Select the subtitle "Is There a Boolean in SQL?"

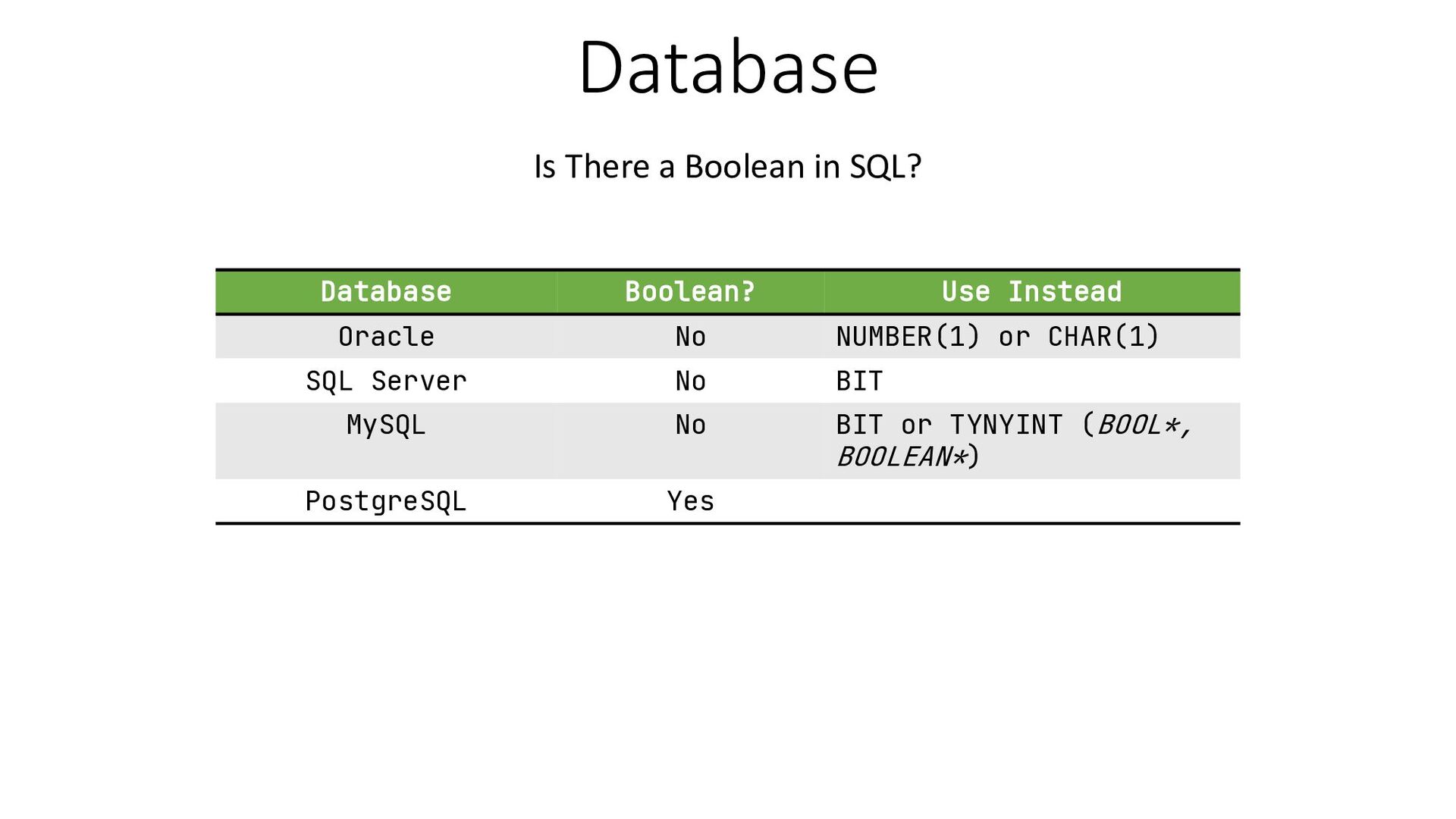[x=727, y=166]
